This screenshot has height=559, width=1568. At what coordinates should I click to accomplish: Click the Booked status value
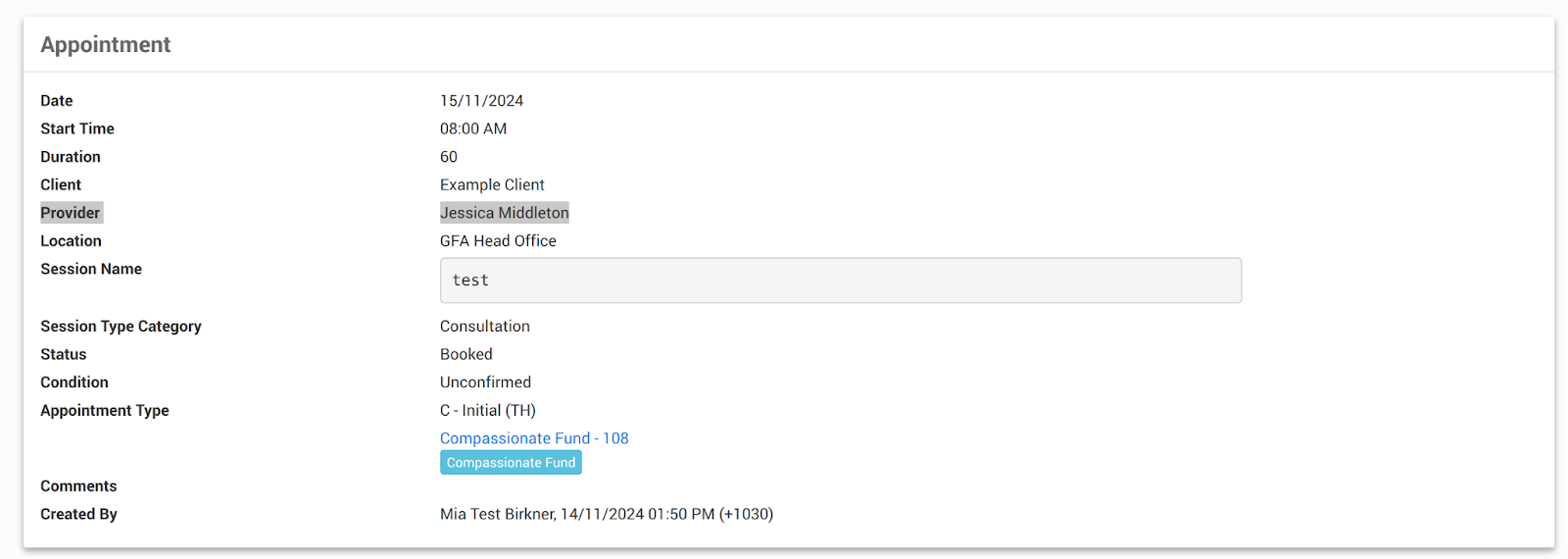coord(465,354)
